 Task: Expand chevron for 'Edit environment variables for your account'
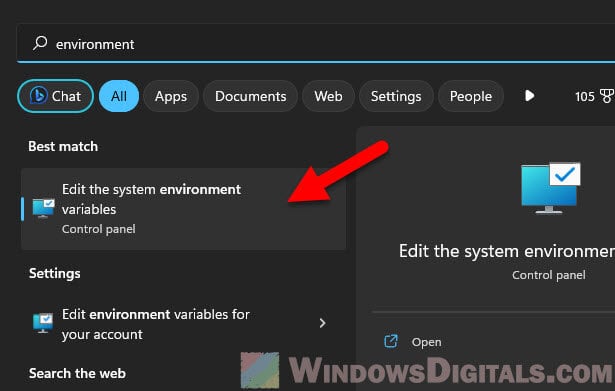pyautogui.click(x=322, y=323)
